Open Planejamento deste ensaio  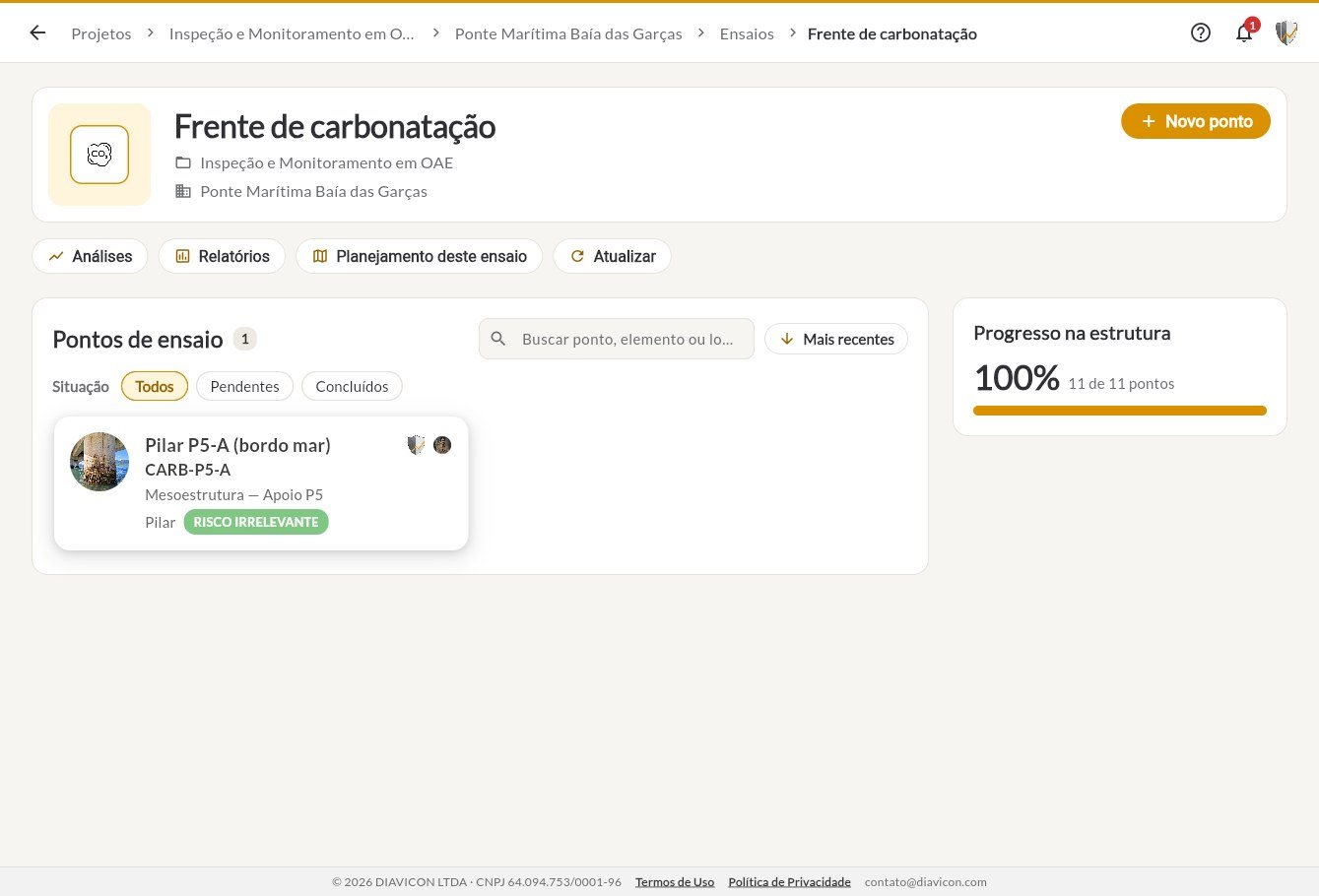pos(420,256)
